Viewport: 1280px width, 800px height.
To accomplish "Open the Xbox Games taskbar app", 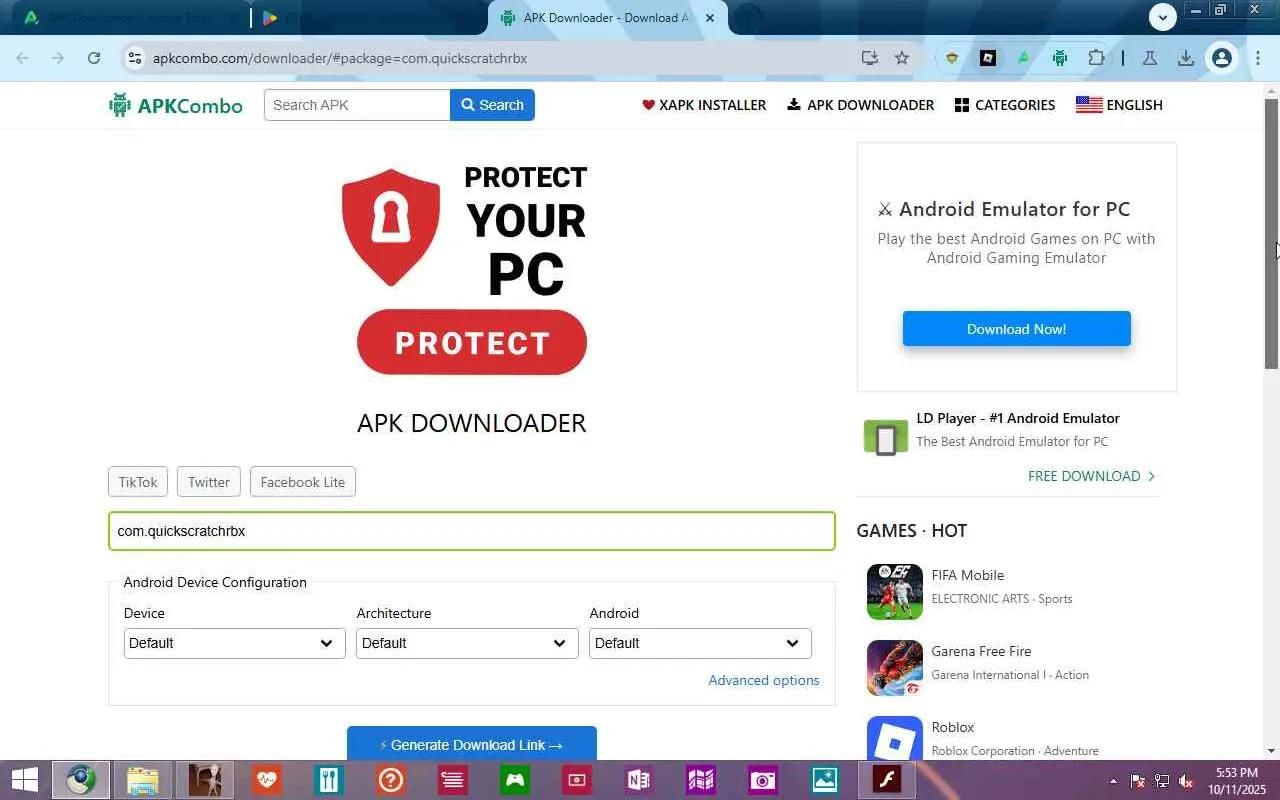I will [x=515, y=780].
